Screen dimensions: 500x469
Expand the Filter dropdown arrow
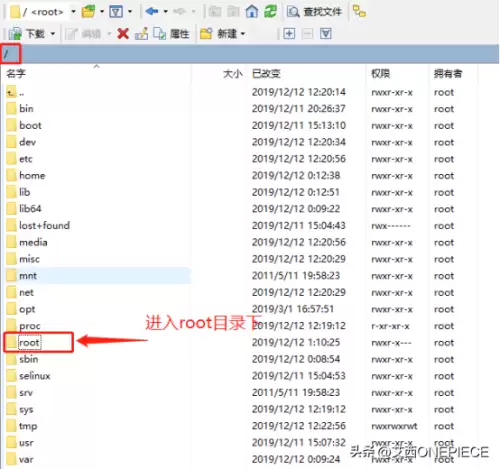130,12
